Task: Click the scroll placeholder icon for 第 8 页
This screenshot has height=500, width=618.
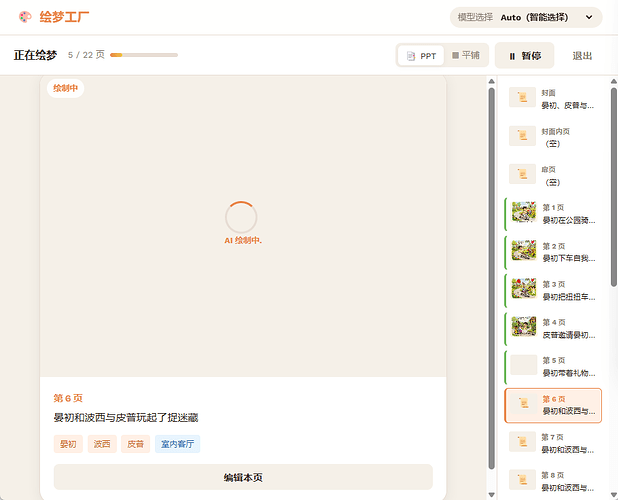Action: coord(522,480)
